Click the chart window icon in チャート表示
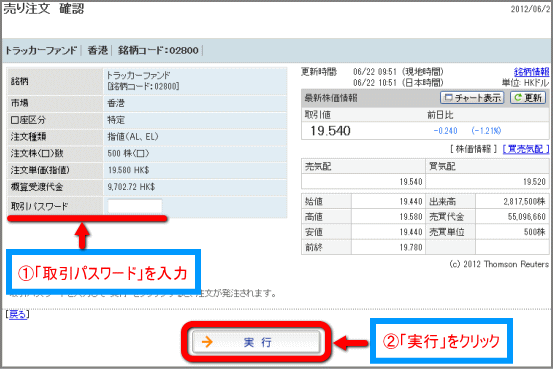The image size is (553, 369). pos(448,98)
